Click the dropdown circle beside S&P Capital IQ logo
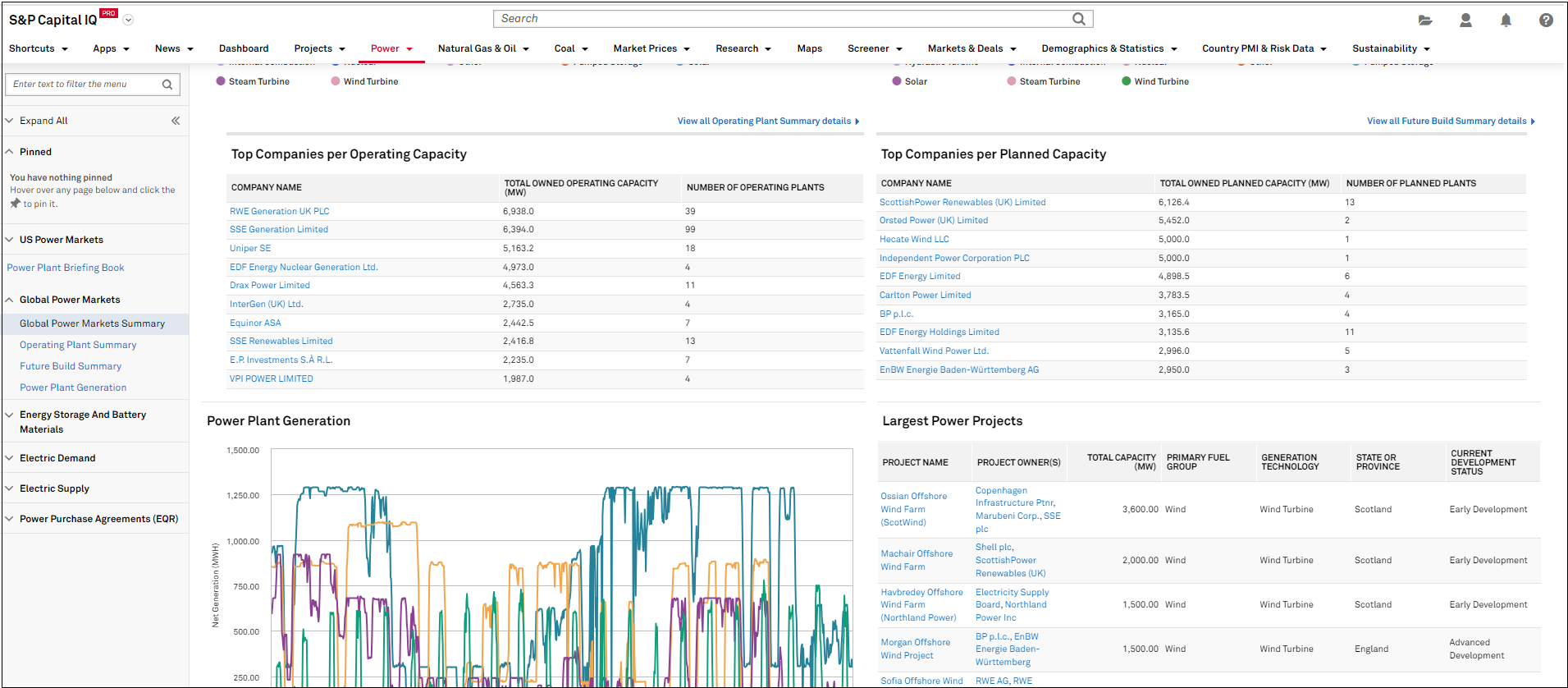 128,20
